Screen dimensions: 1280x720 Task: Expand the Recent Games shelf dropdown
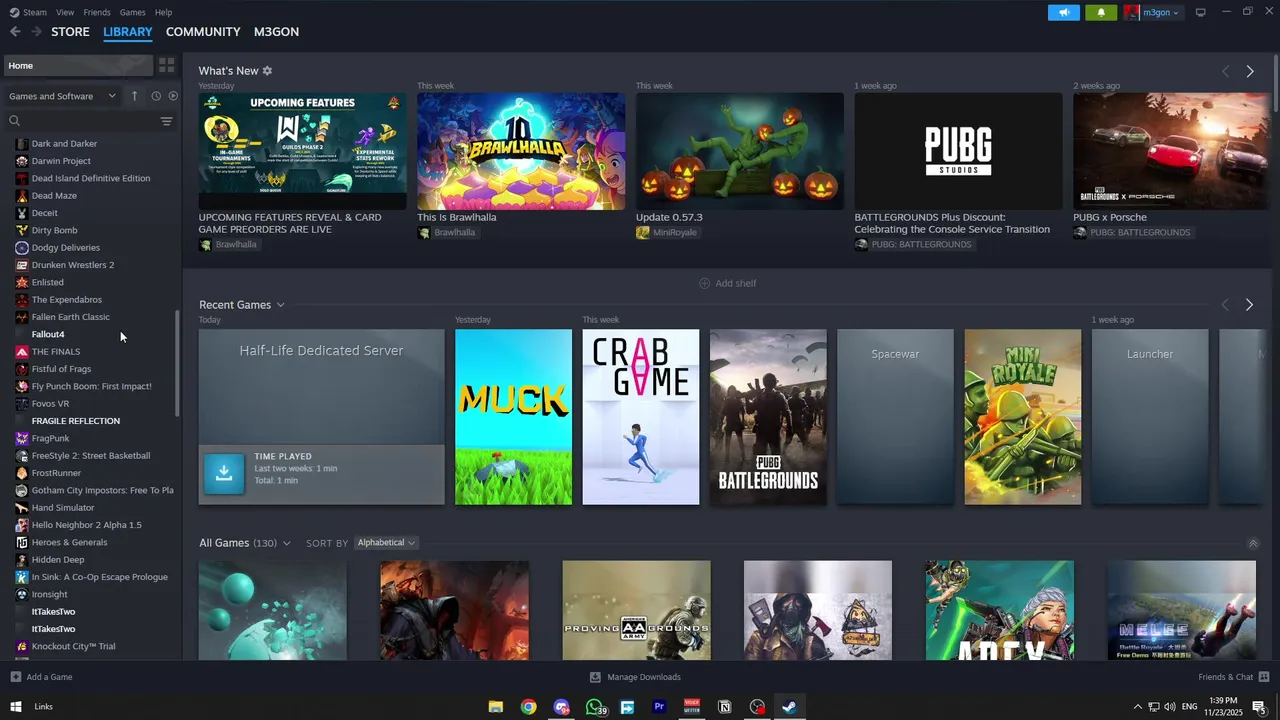click(280, 305)
